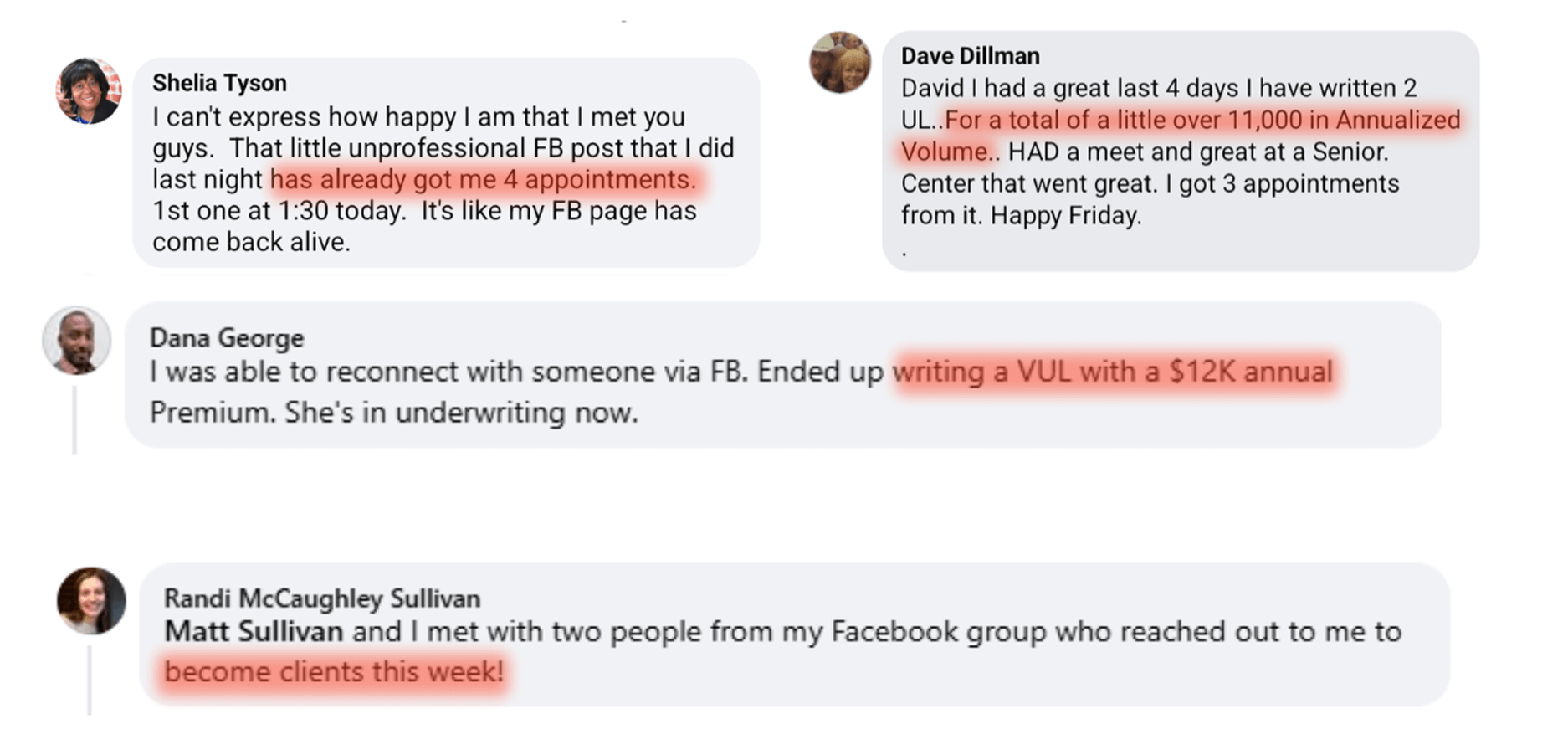
Task: Open Dave Dillman's profile photo
Action: pyautogui.click(x=840, y=63)
